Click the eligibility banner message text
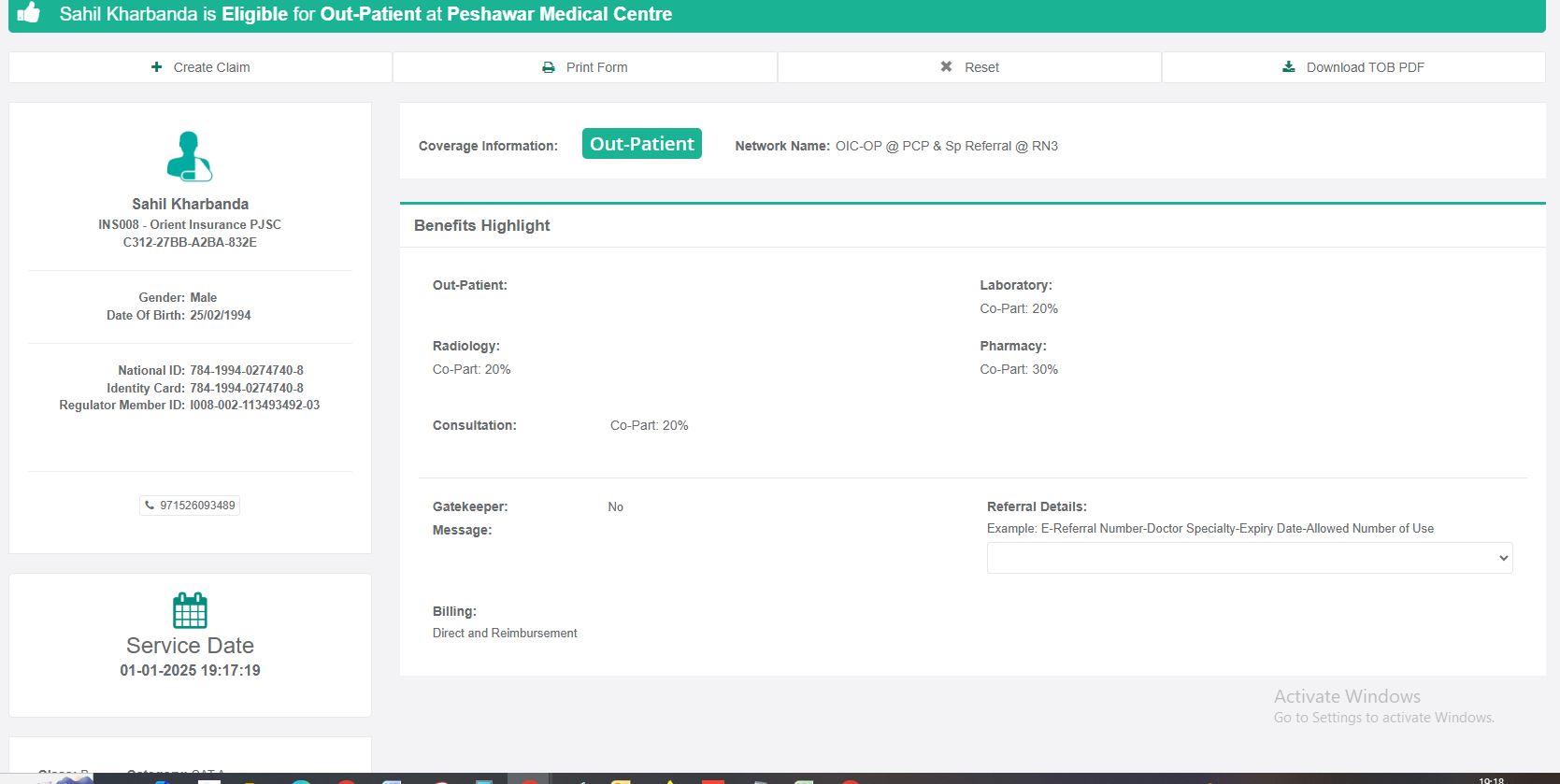 (365, 14)
